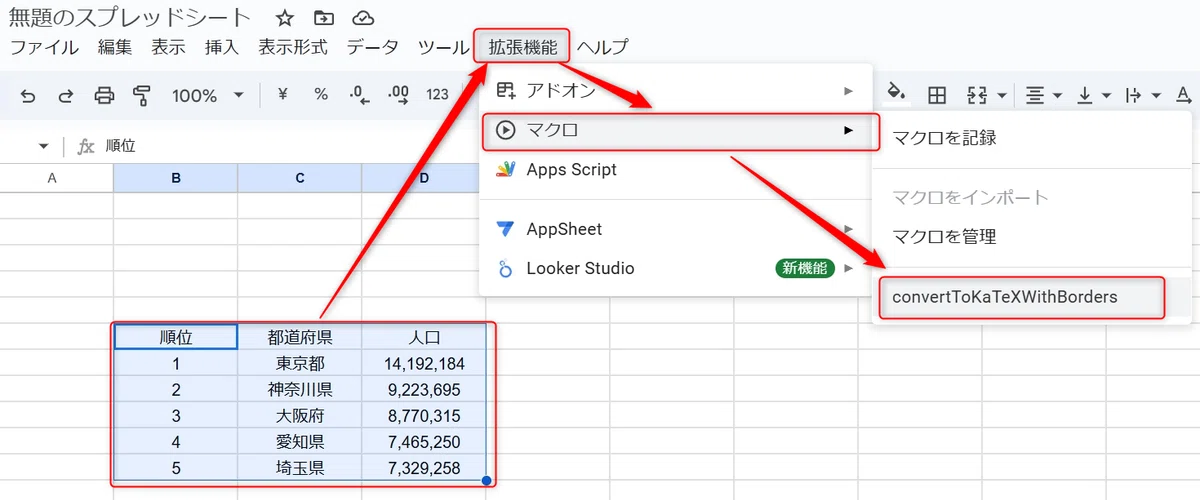
Task: Click the text rotation icon
Action: (x=1185, y=95)
